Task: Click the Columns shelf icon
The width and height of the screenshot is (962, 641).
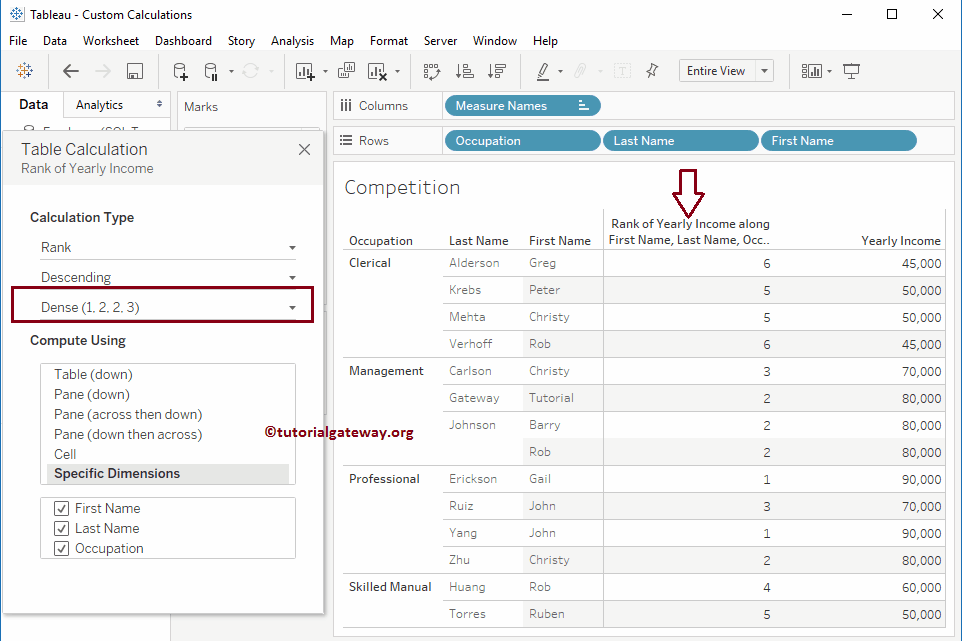Action: (x=346, y=106)
